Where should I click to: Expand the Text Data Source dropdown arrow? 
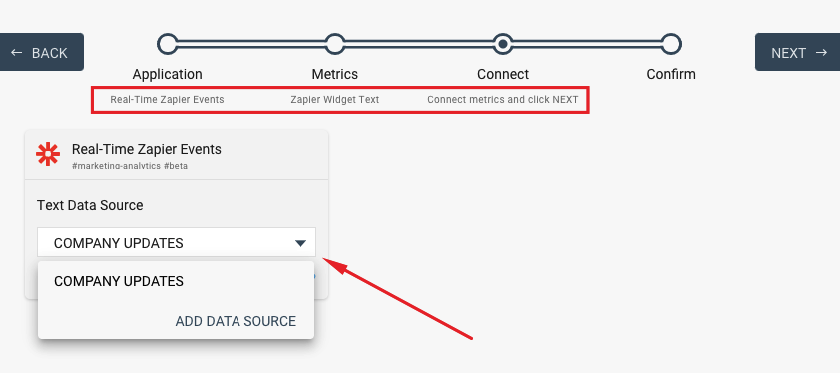tap(300, 243)
